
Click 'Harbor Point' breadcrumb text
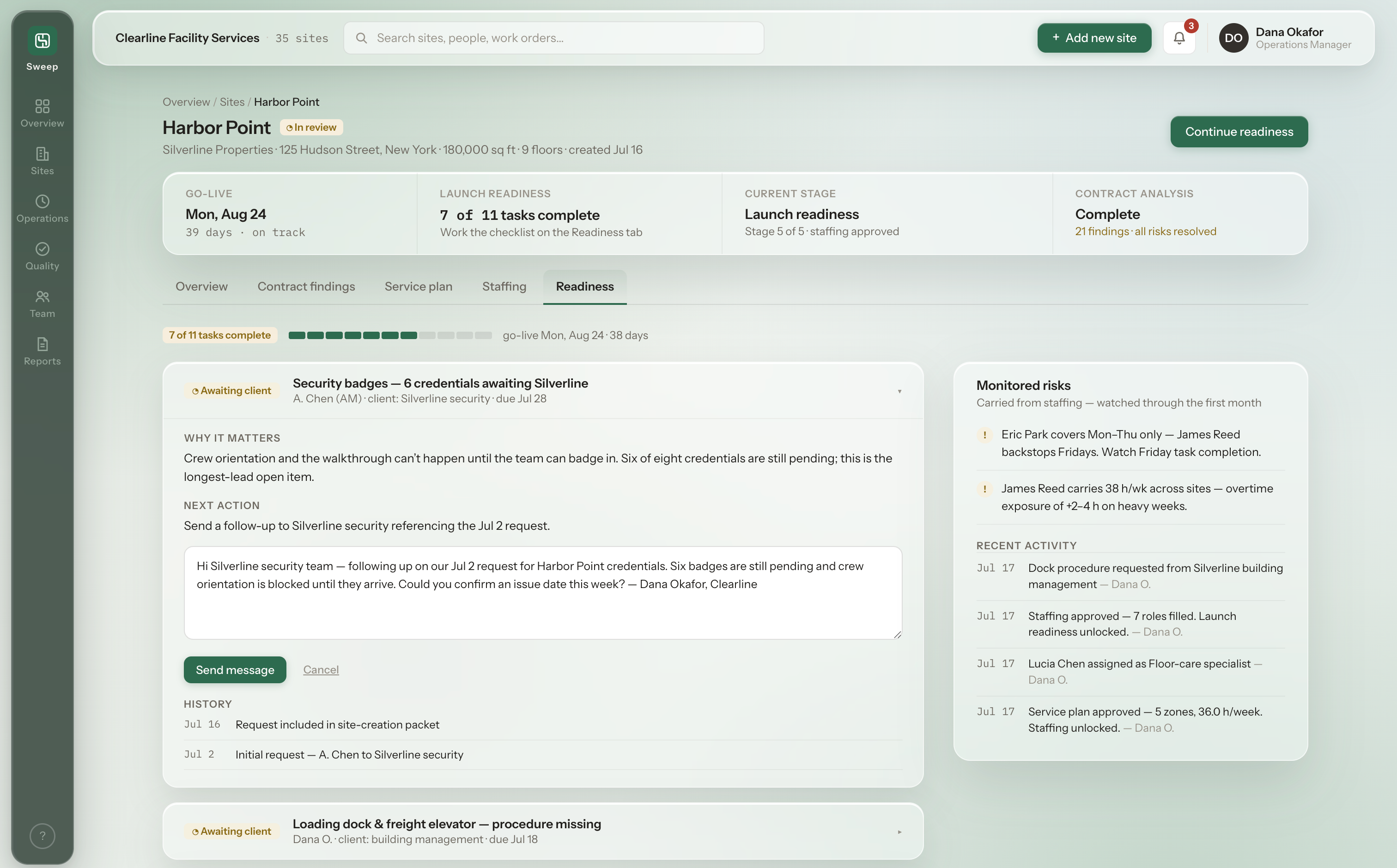pos(286,102)
